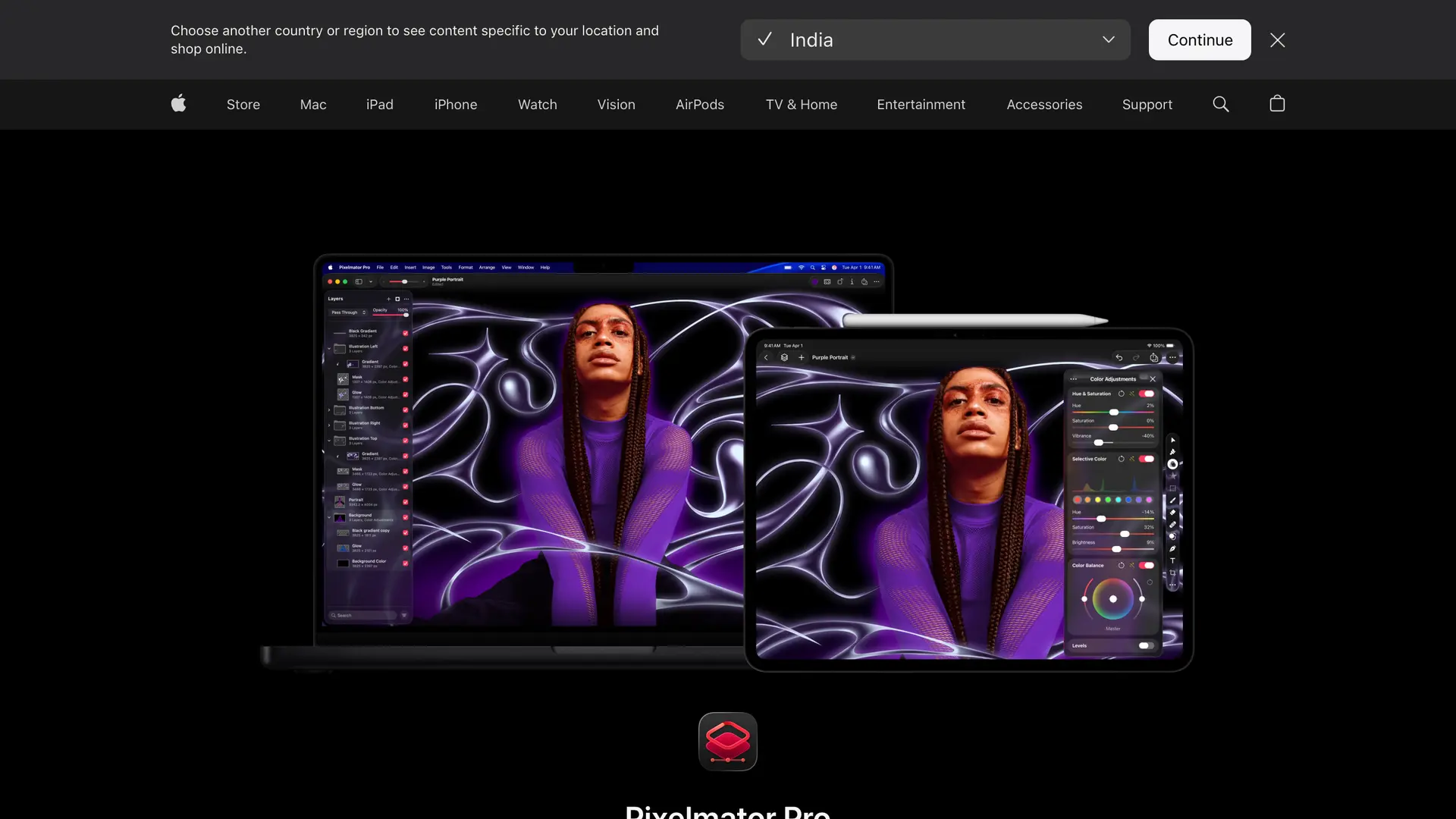Uncheck Illustration Left layer visibility
Image resolution: width=1456 pixels, height=819 pixels.
(406, 349)
